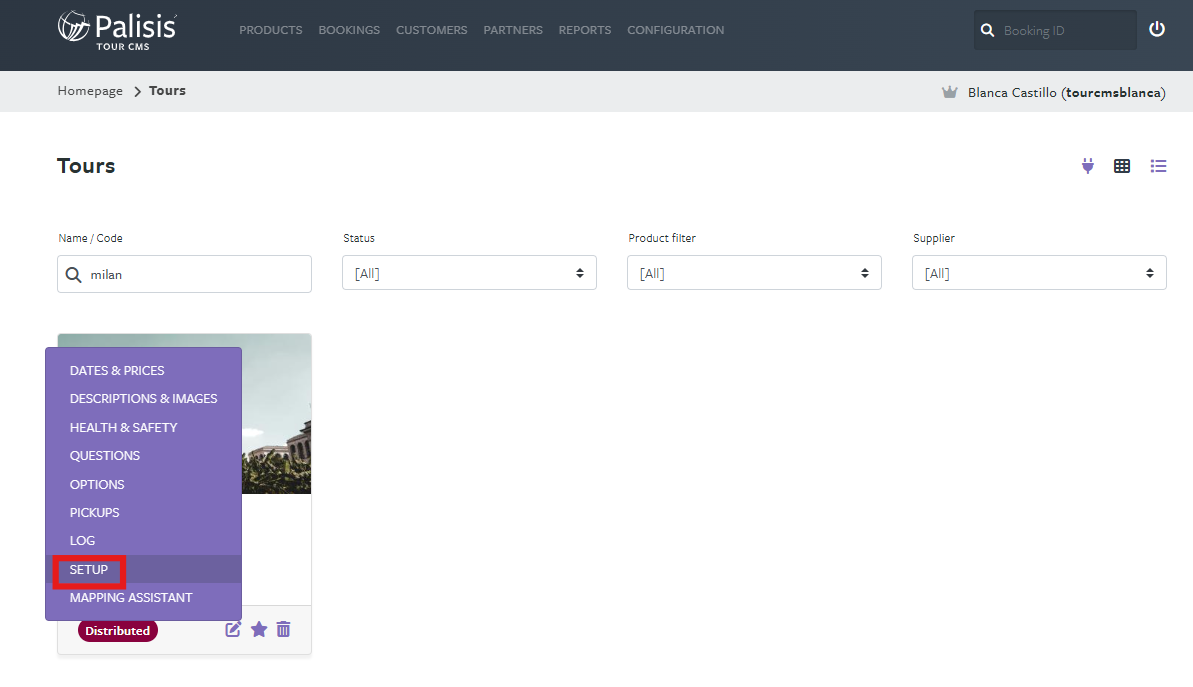Choose QUESTIONS in the popup menu
This screenshot has height=687, width=1193.
click(x=105, y=456)
